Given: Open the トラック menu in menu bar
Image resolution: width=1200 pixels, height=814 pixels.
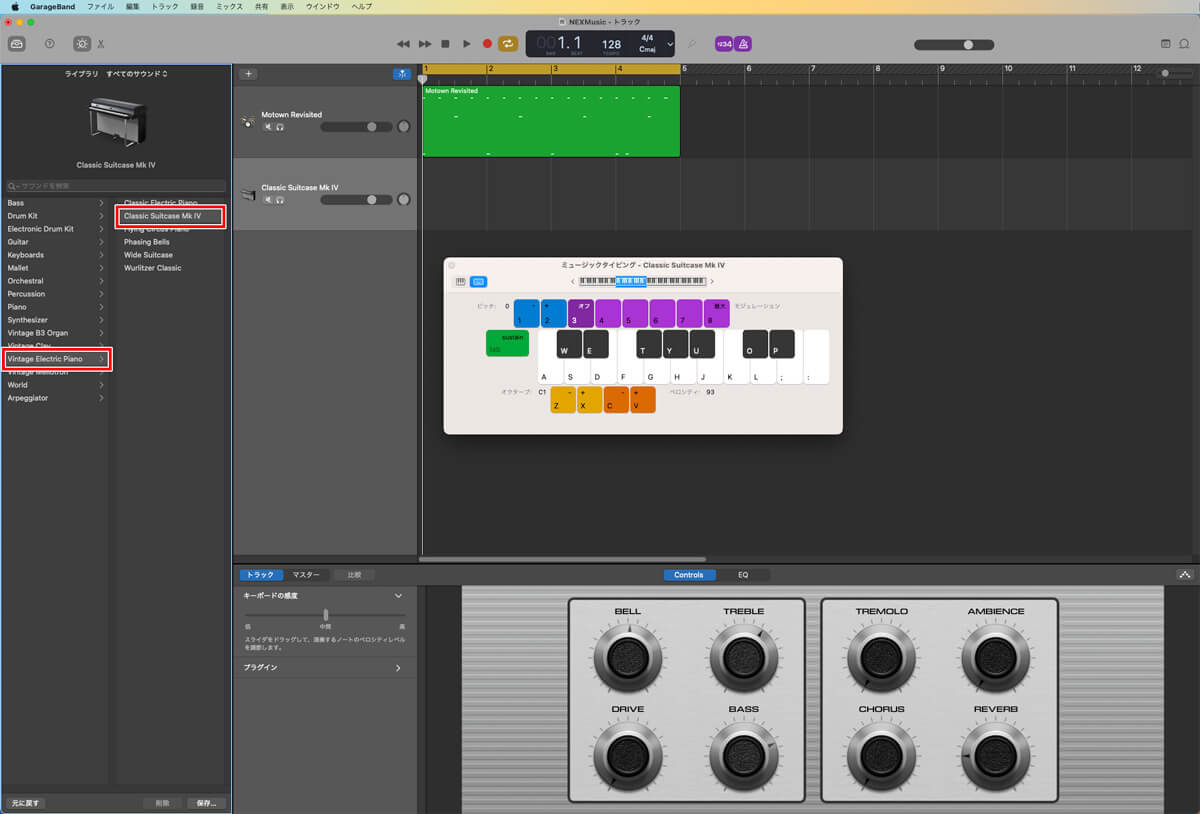Looking at the screenshot, I should [165, 6].
